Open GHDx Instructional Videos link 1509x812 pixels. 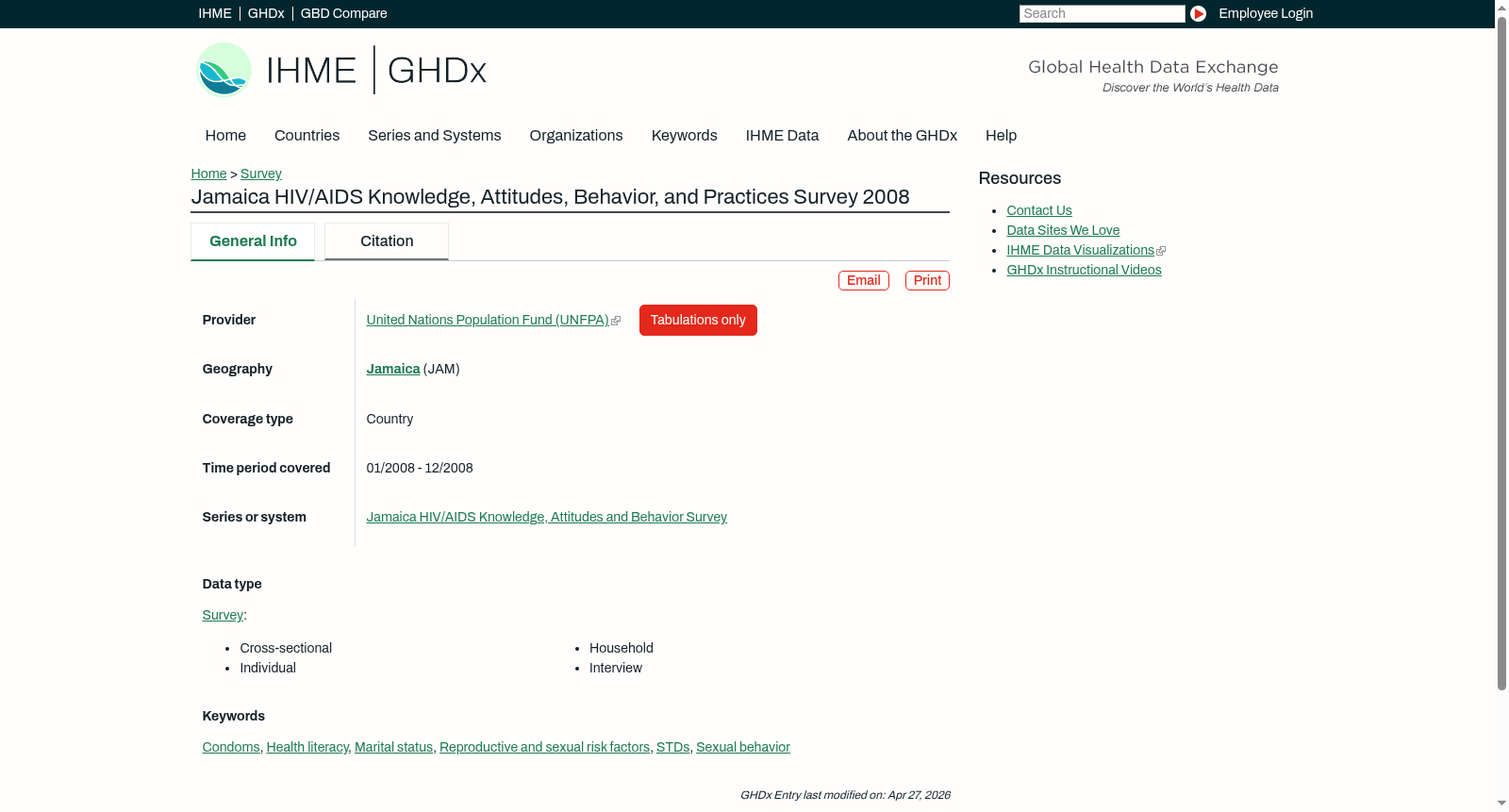1084,270
